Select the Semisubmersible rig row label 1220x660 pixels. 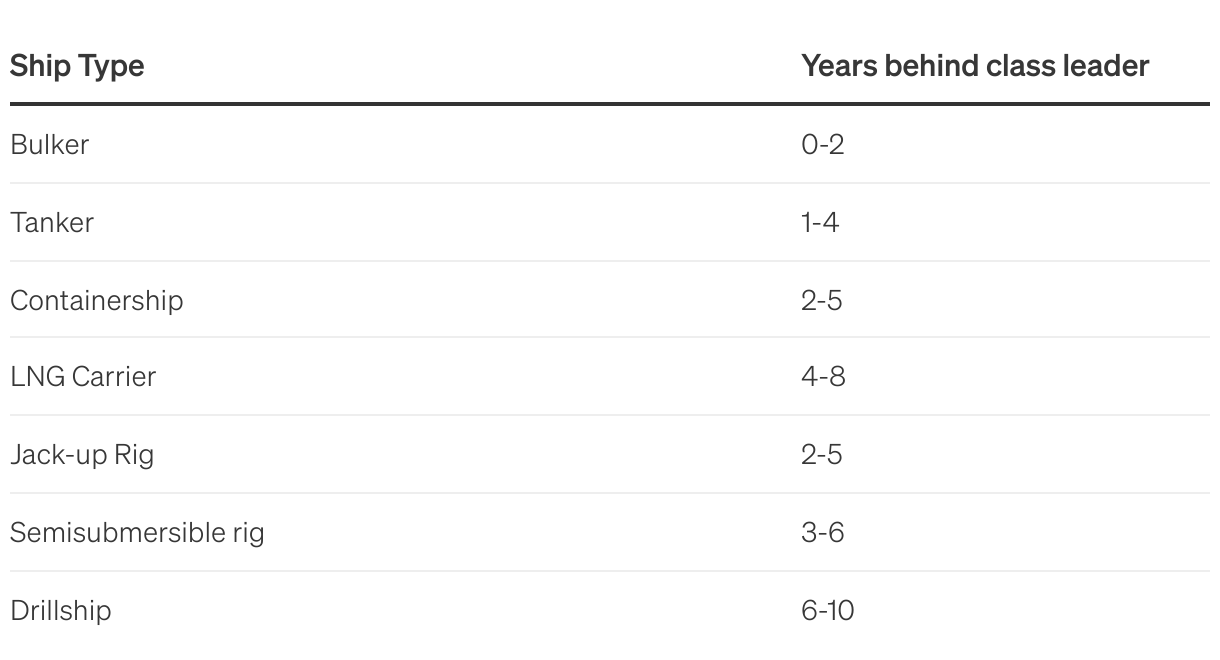tap(137, 532)
